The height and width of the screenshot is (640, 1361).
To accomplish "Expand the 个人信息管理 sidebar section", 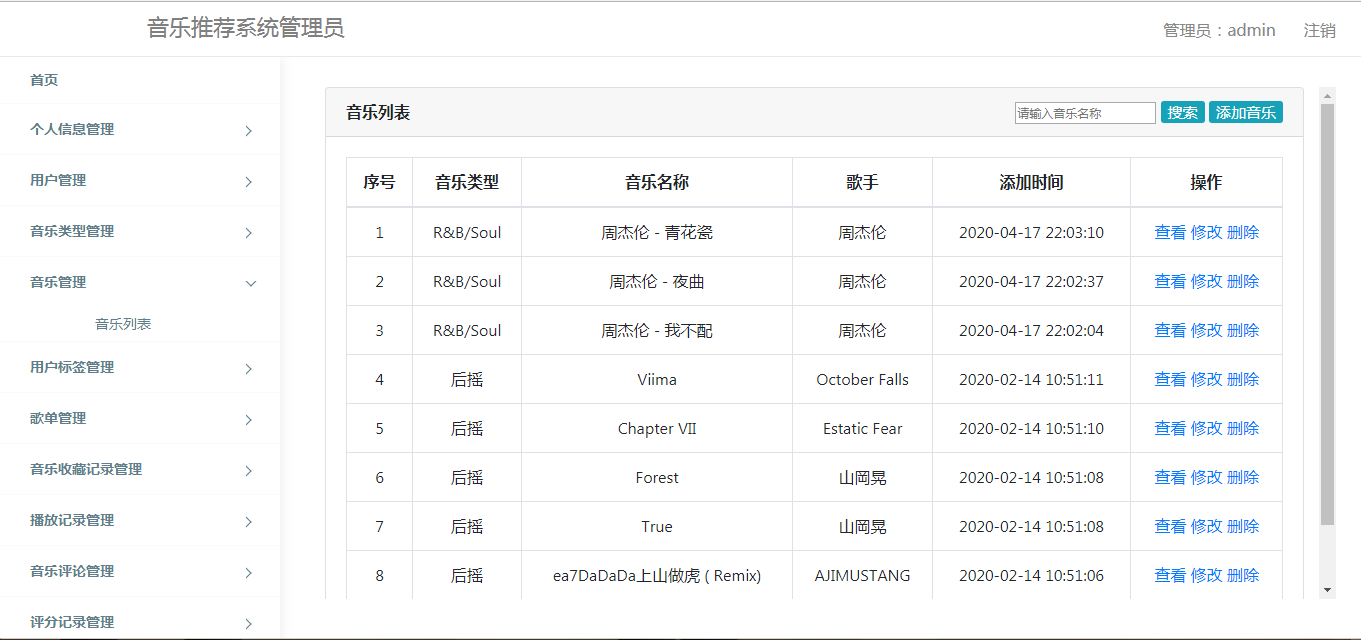I will (140, 130).
